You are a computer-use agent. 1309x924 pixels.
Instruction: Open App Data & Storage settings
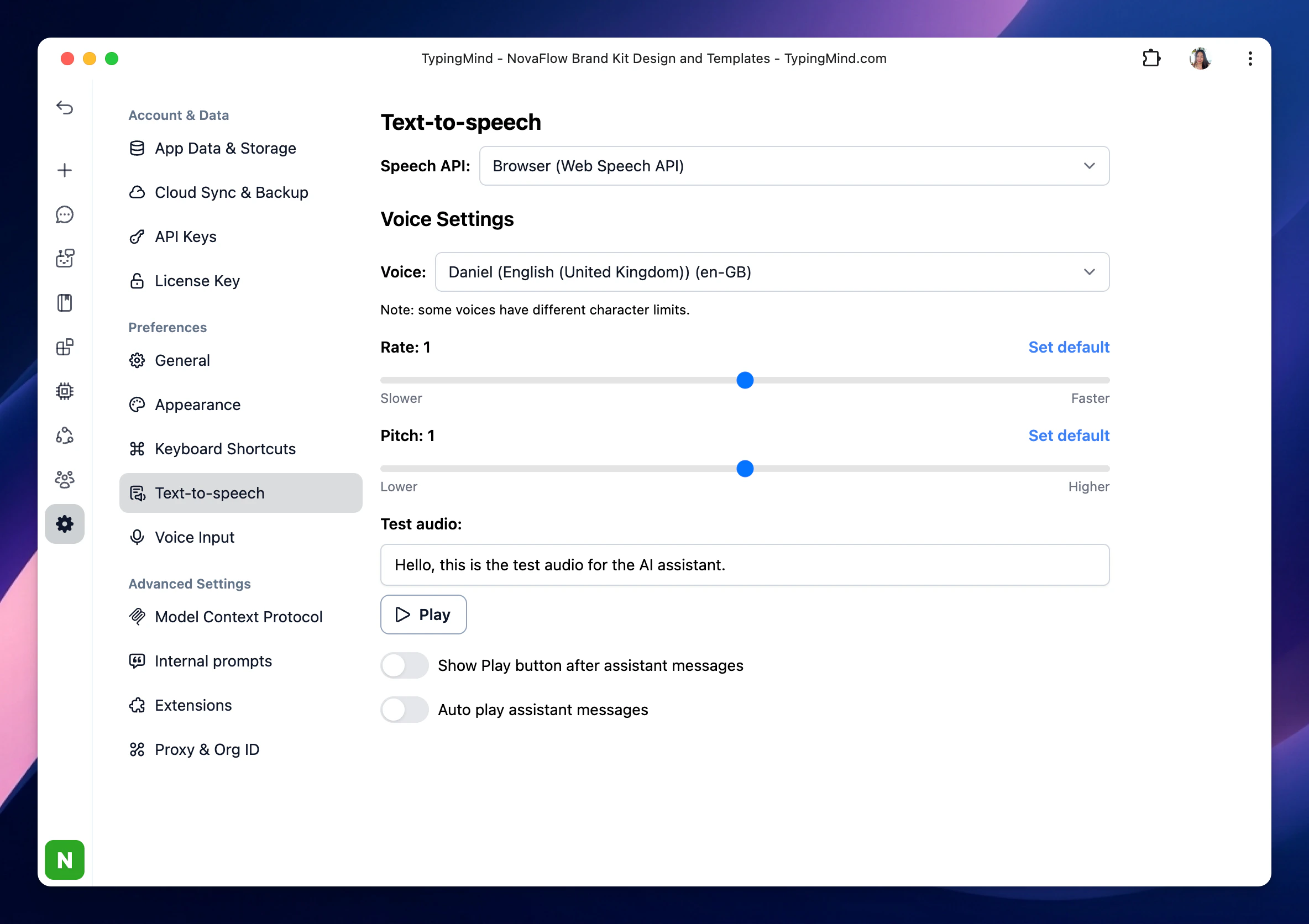point(240,148)
